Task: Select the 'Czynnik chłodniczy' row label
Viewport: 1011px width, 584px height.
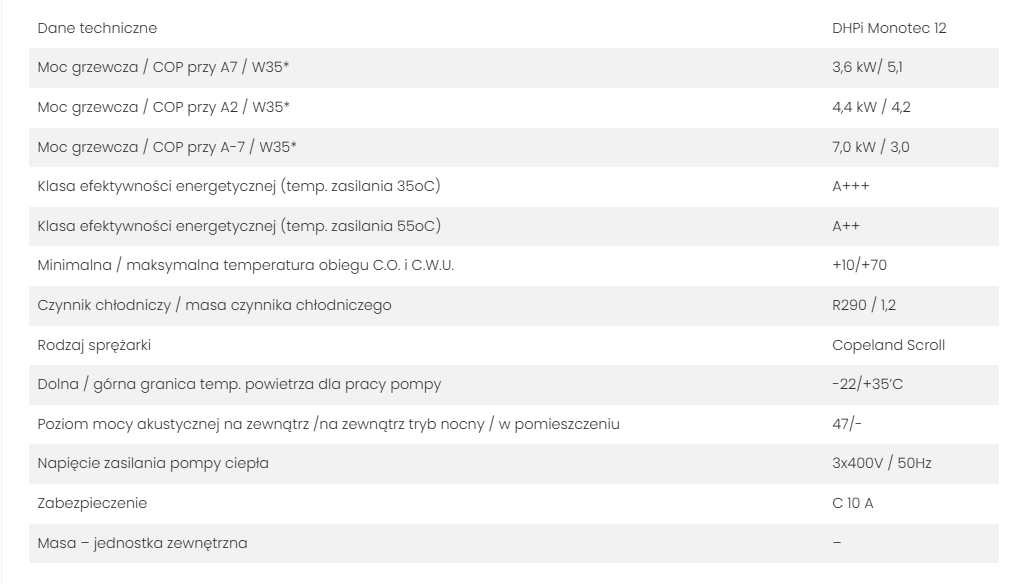Action: tap(214, 305)
